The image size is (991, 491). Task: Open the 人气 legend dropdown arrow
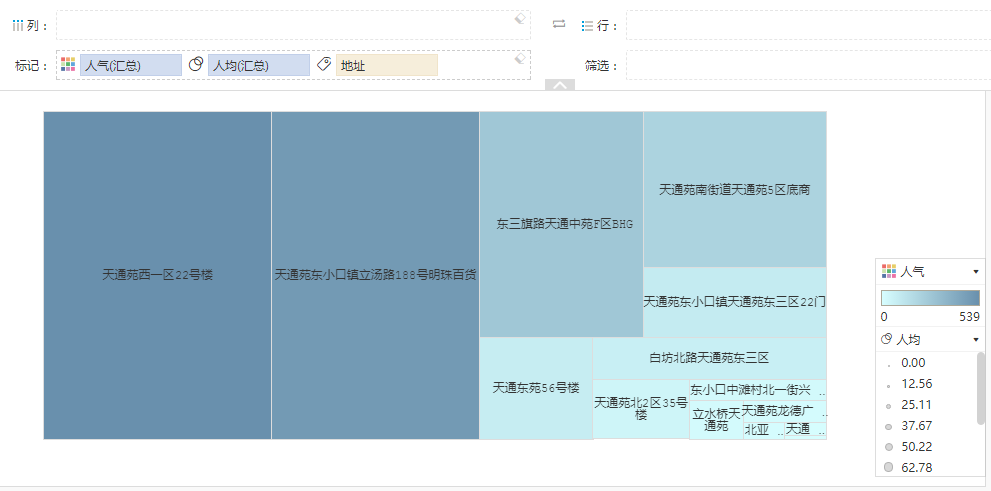coord(976,272)
